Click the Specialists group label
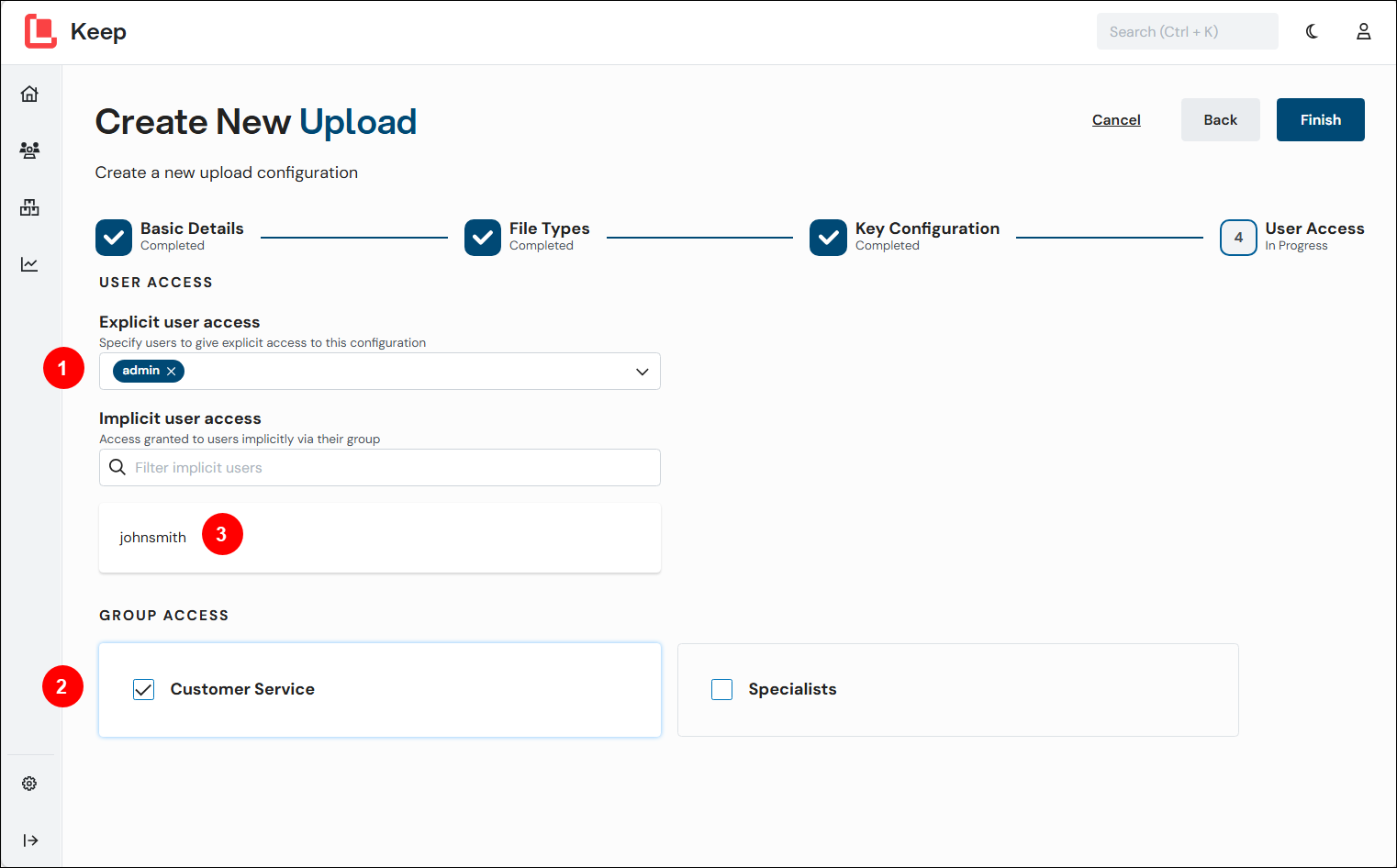 pyautogui.click(x=792, y=689)
